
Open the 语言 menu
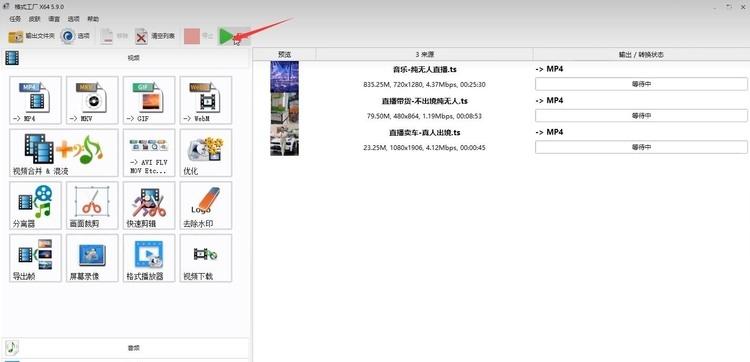(x=54, y=19)
